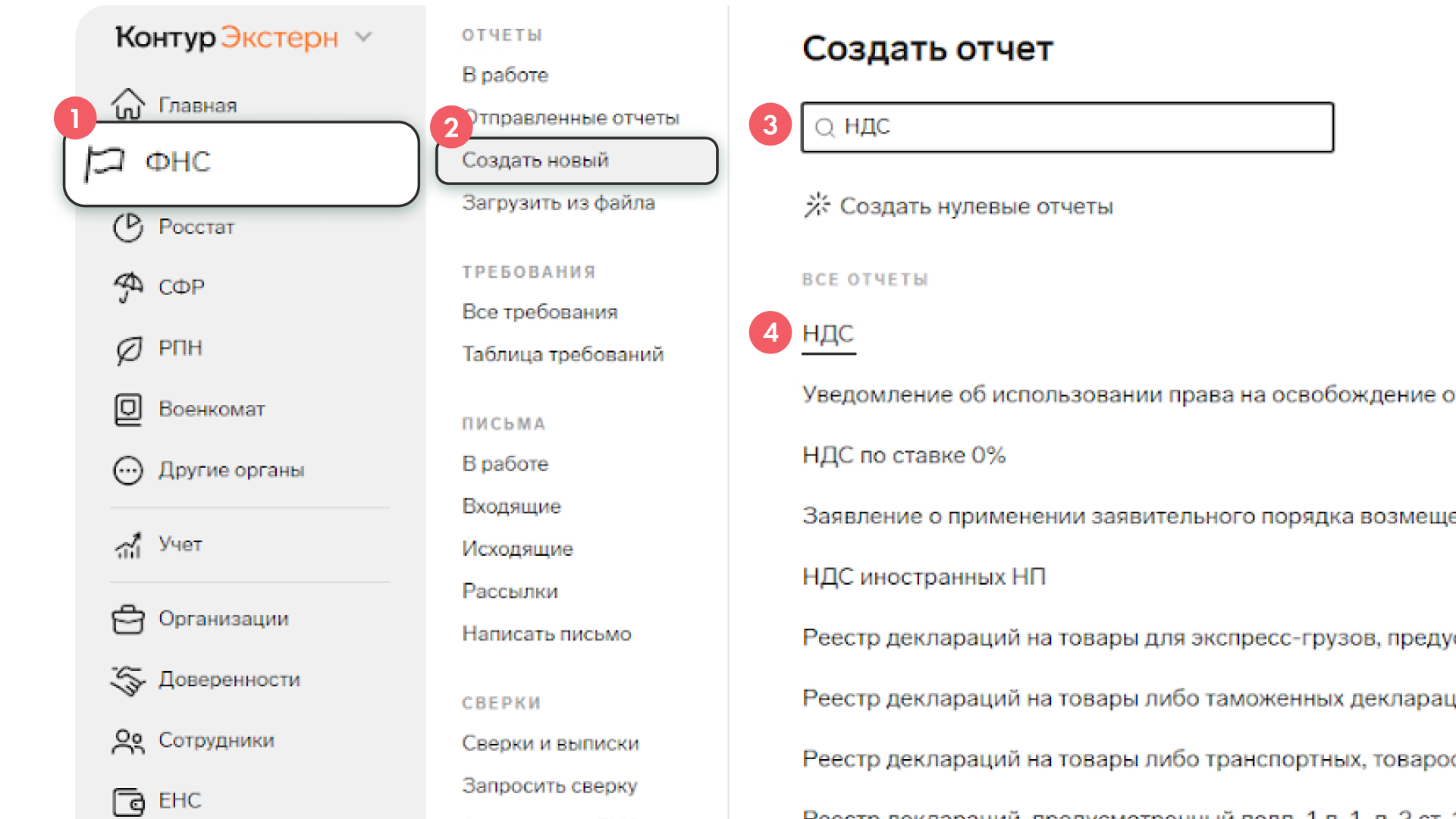Screen dimensions: 1456x819
Task: Open Входящие letters
Action: pyautogui.click(x=511, y=507)
